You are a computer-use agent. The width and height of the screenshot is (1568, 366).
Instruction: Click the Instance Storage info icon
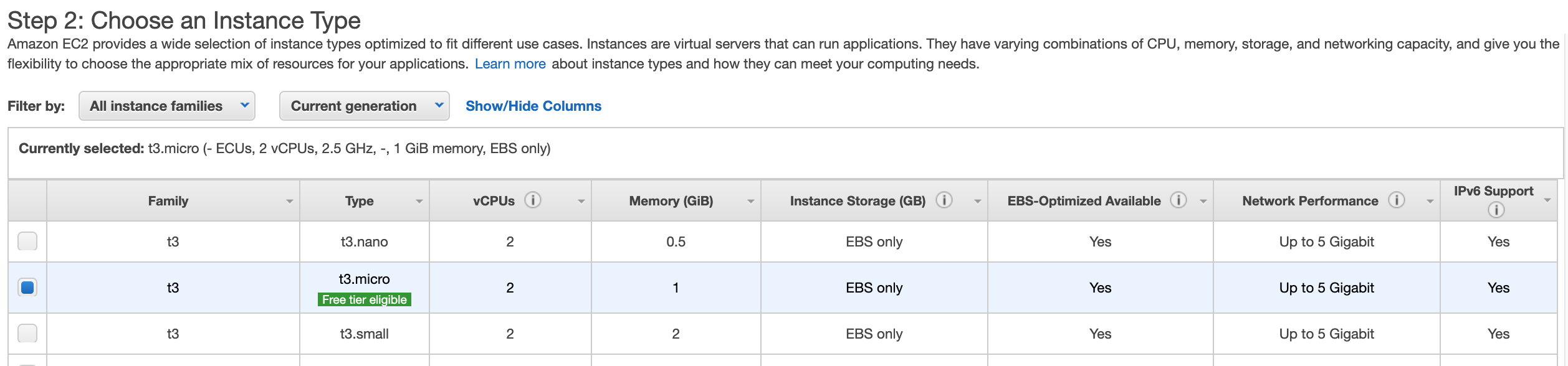(944, 200)
